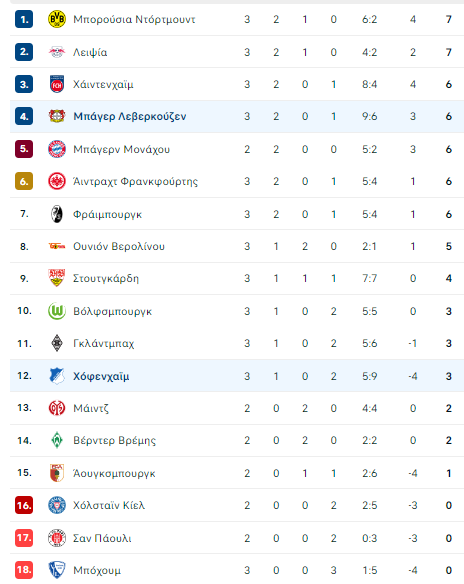Click the Bayer Leverkusen crest icon
The height and width of the screenshot is (584, 464).
[x=57, y=116]
